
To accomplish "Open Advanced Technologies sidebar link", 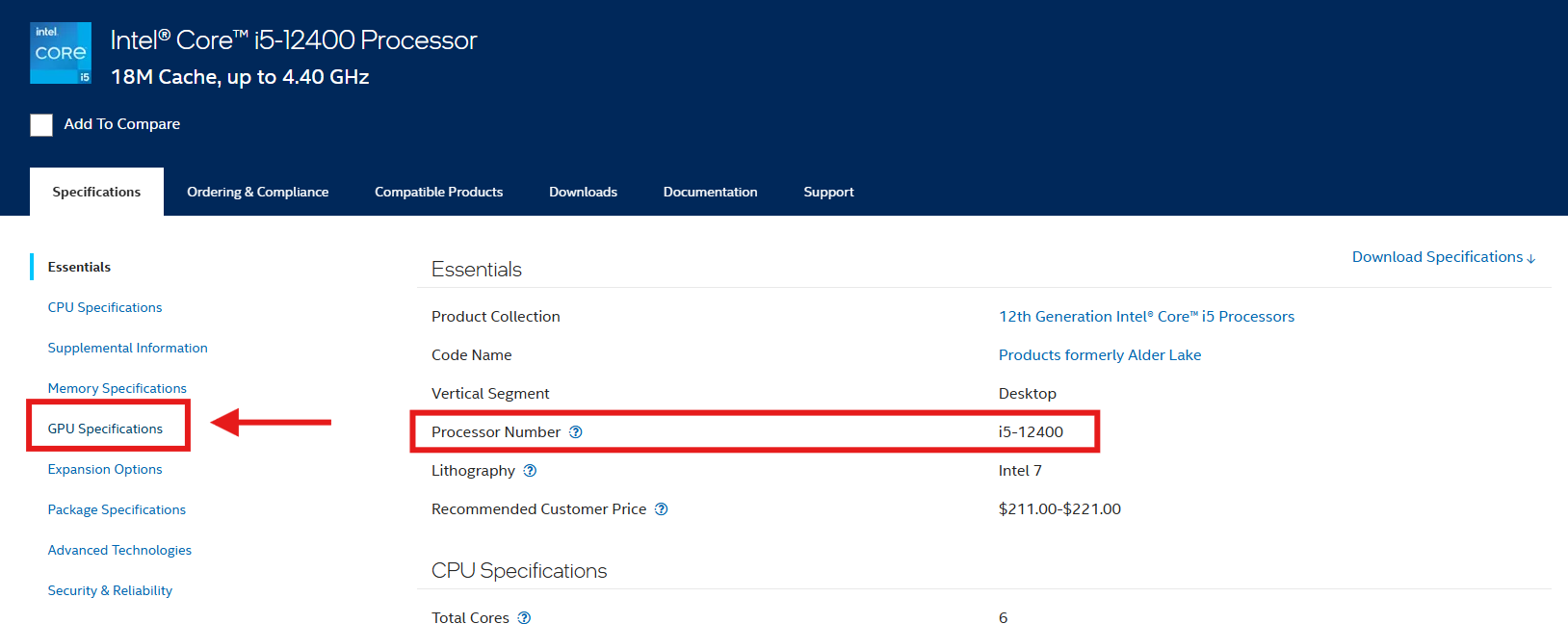I will click(x=119, y=550).
